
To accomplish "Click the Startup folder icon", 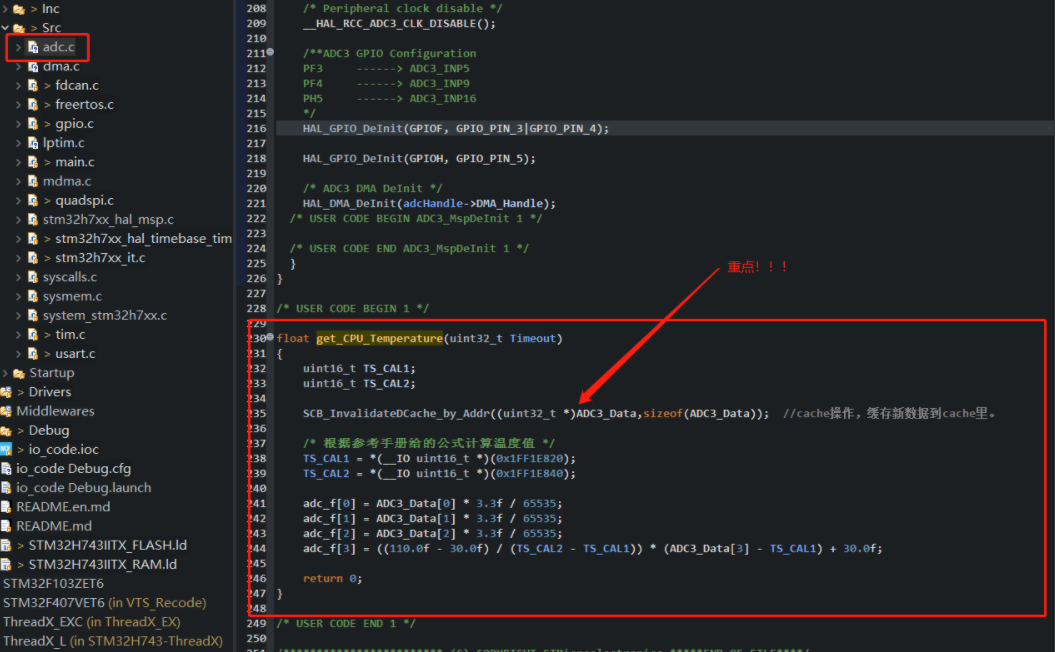I will pos(20,372).
